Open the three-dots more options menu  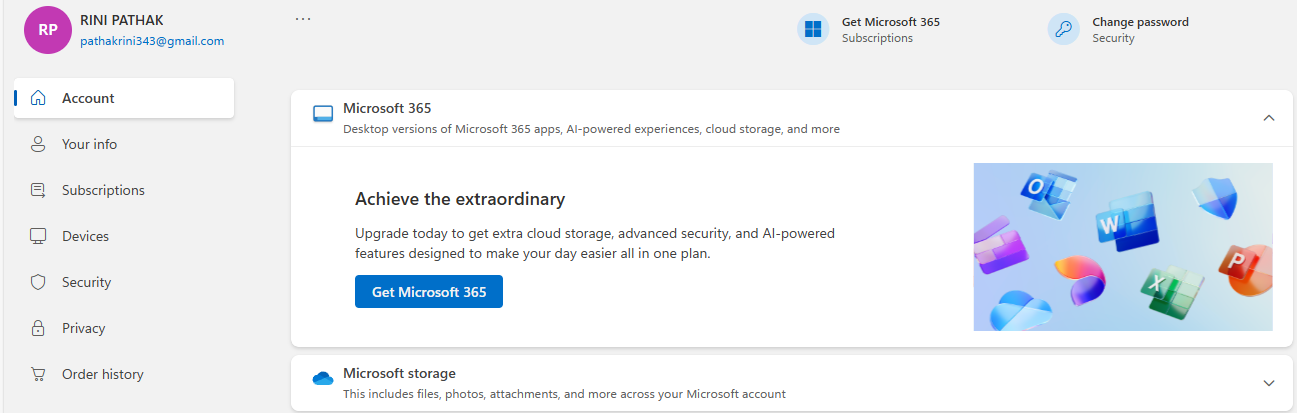pyautogui.click(x=303, y=19)
